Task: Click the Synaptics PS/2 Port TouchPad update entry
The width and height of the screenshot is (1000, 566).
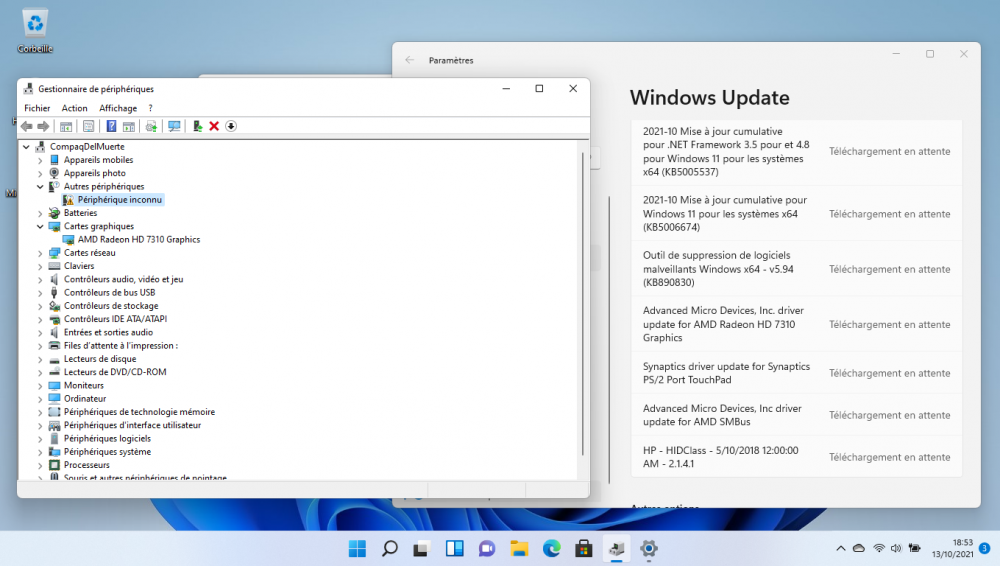Action: point(797,373)
